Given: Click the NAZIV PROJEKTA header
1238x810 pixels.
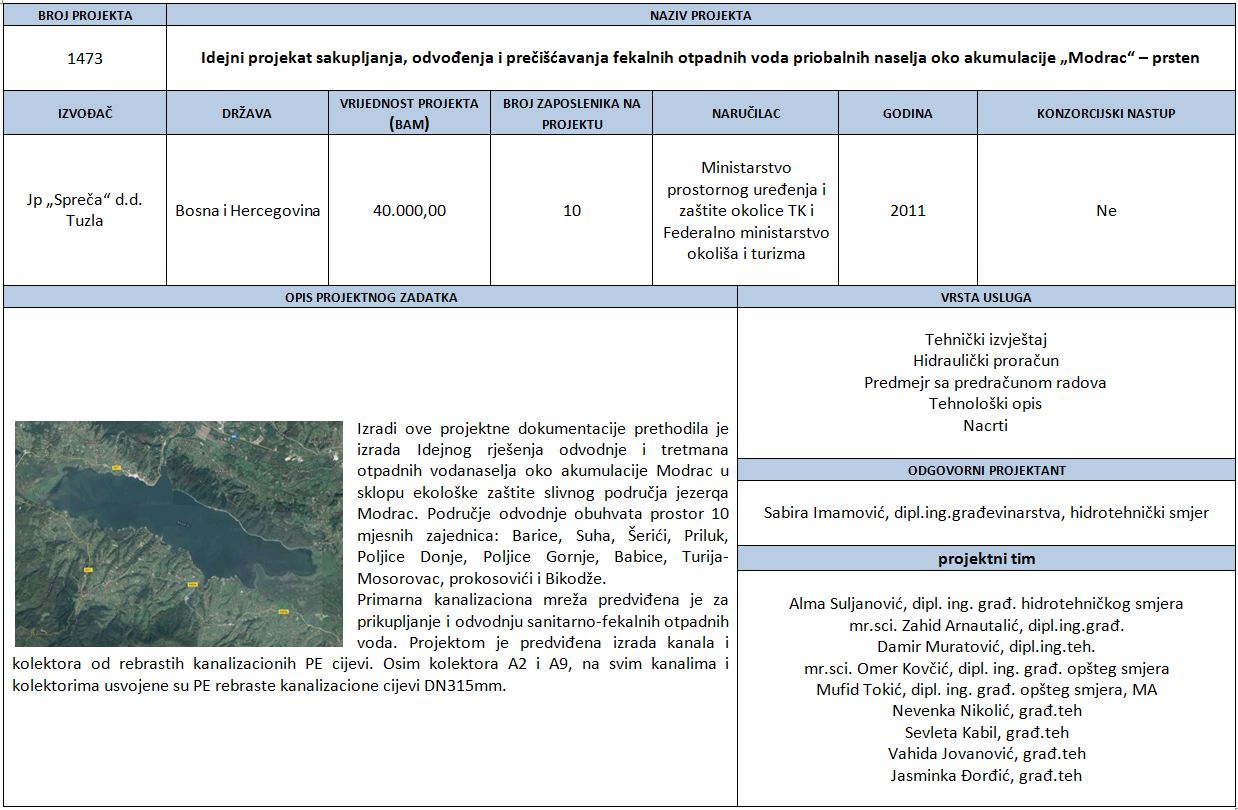Looking at the screenshot, I should click(x=700, y=15).
